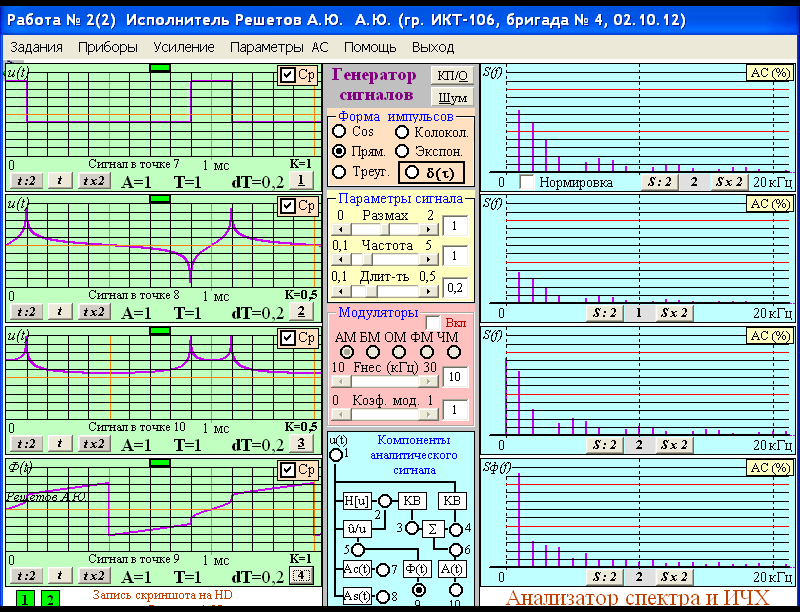800x612 pixels.
Task: Click the Размах value field showing 1
Action: click(455, 226)
